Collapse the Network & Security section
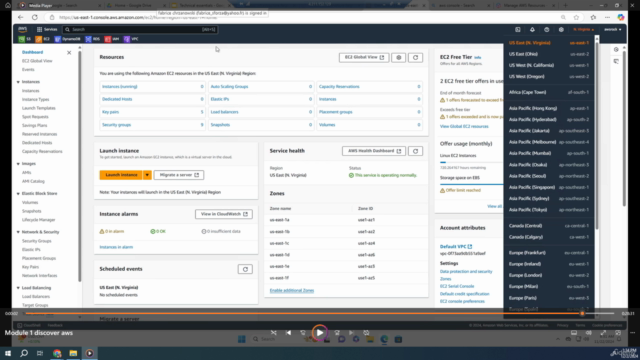The width and height of the screenshot is (640, 360). point(18,232)
